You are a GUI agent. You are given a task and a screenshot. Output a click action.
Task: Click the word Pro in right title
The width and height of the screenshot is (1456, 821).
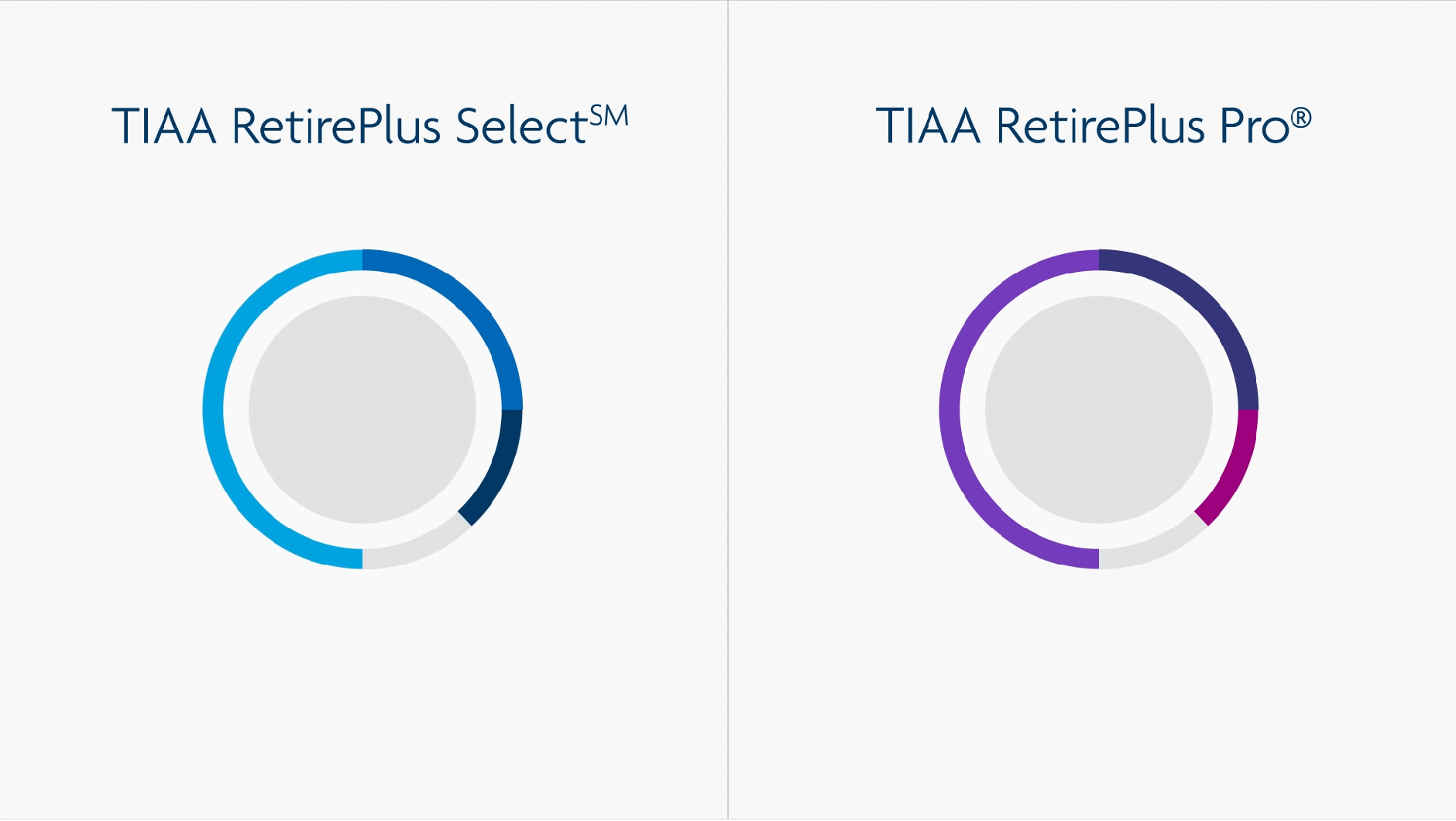tap(1255, 125)
